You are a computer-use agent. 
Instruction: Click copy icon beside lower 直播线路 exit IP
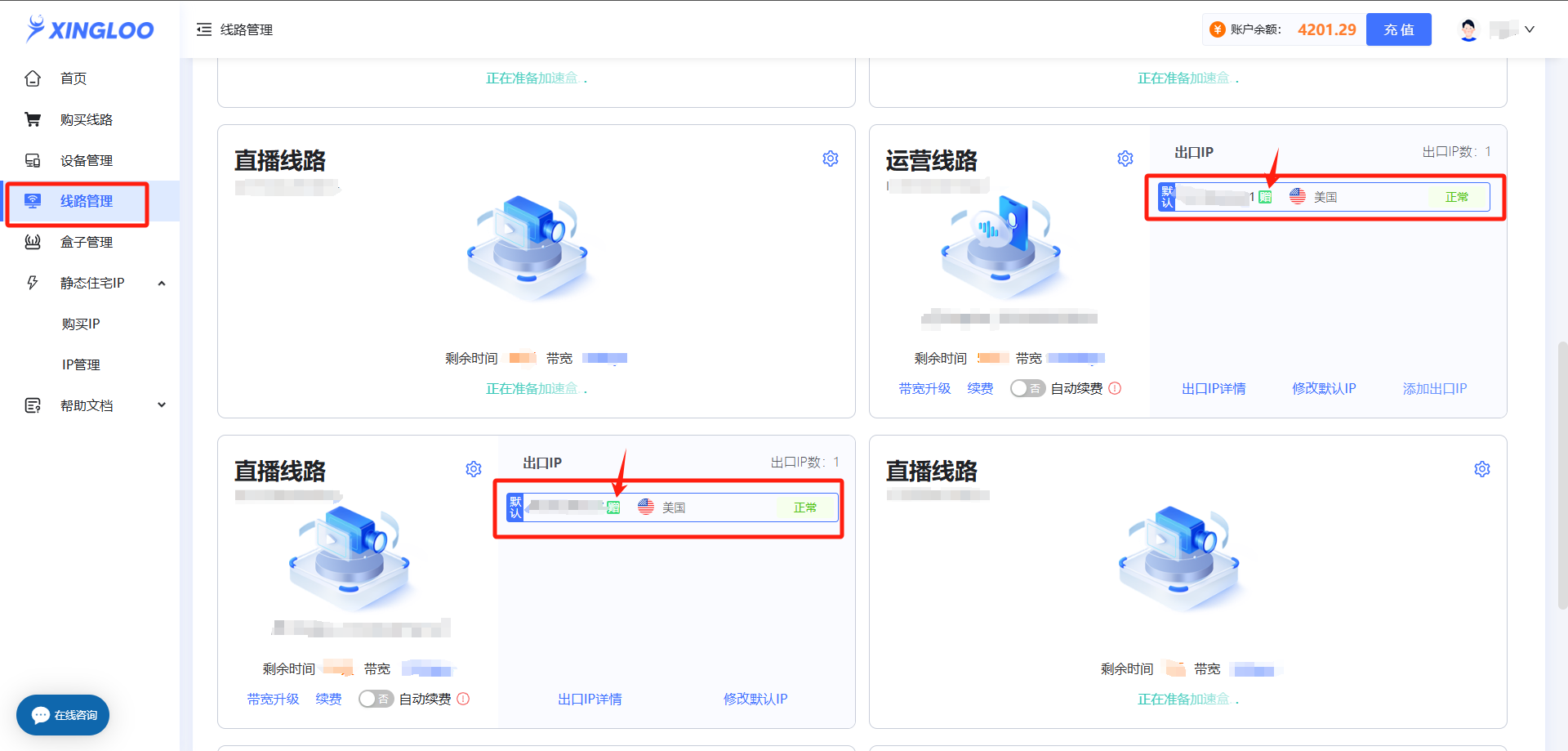coord(613,507)
